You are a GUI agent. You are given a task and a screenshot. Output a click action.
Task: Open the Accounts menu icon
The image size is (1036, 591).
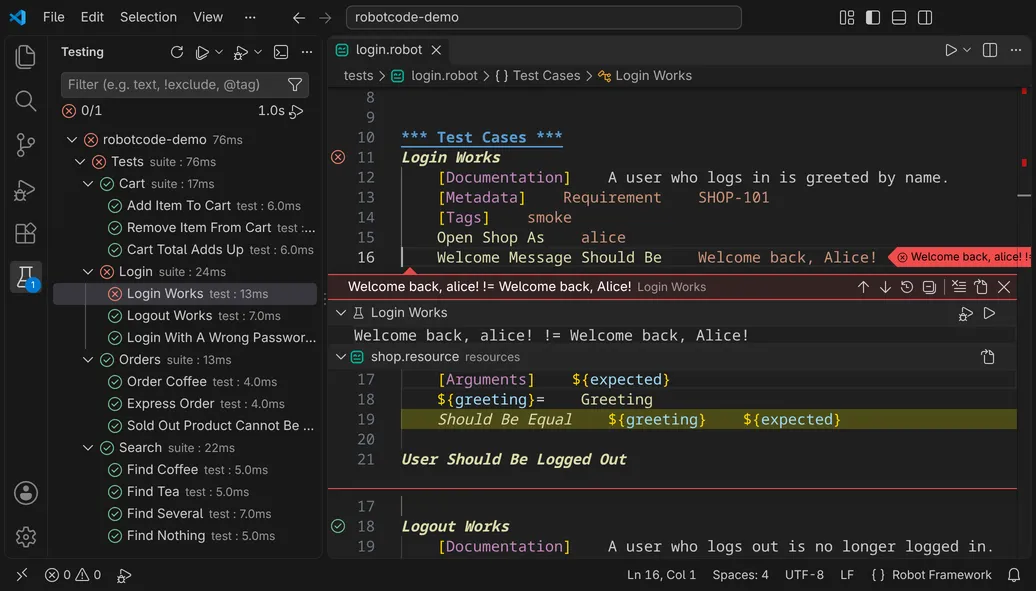coord(26,493)
